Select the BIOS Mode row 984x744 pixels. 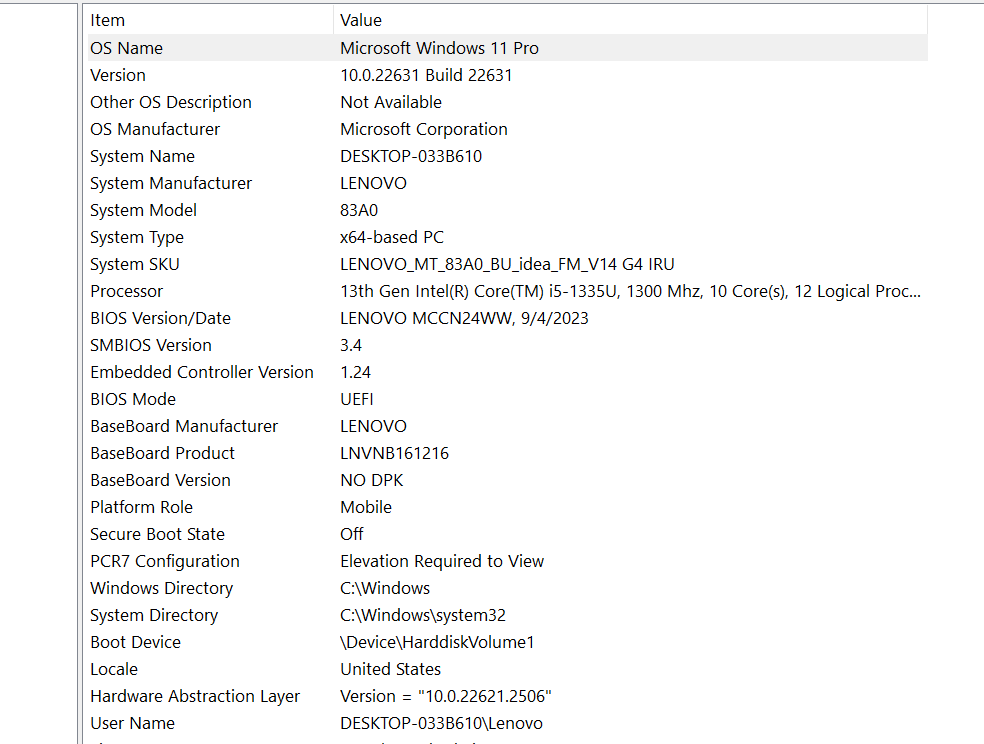pos(133,399)
